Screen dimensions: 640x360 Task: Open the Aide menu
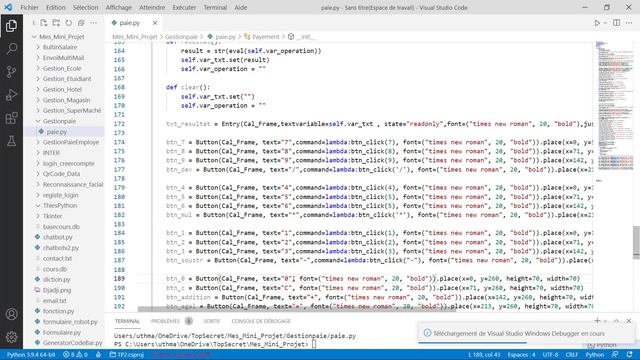pos(240,7)
